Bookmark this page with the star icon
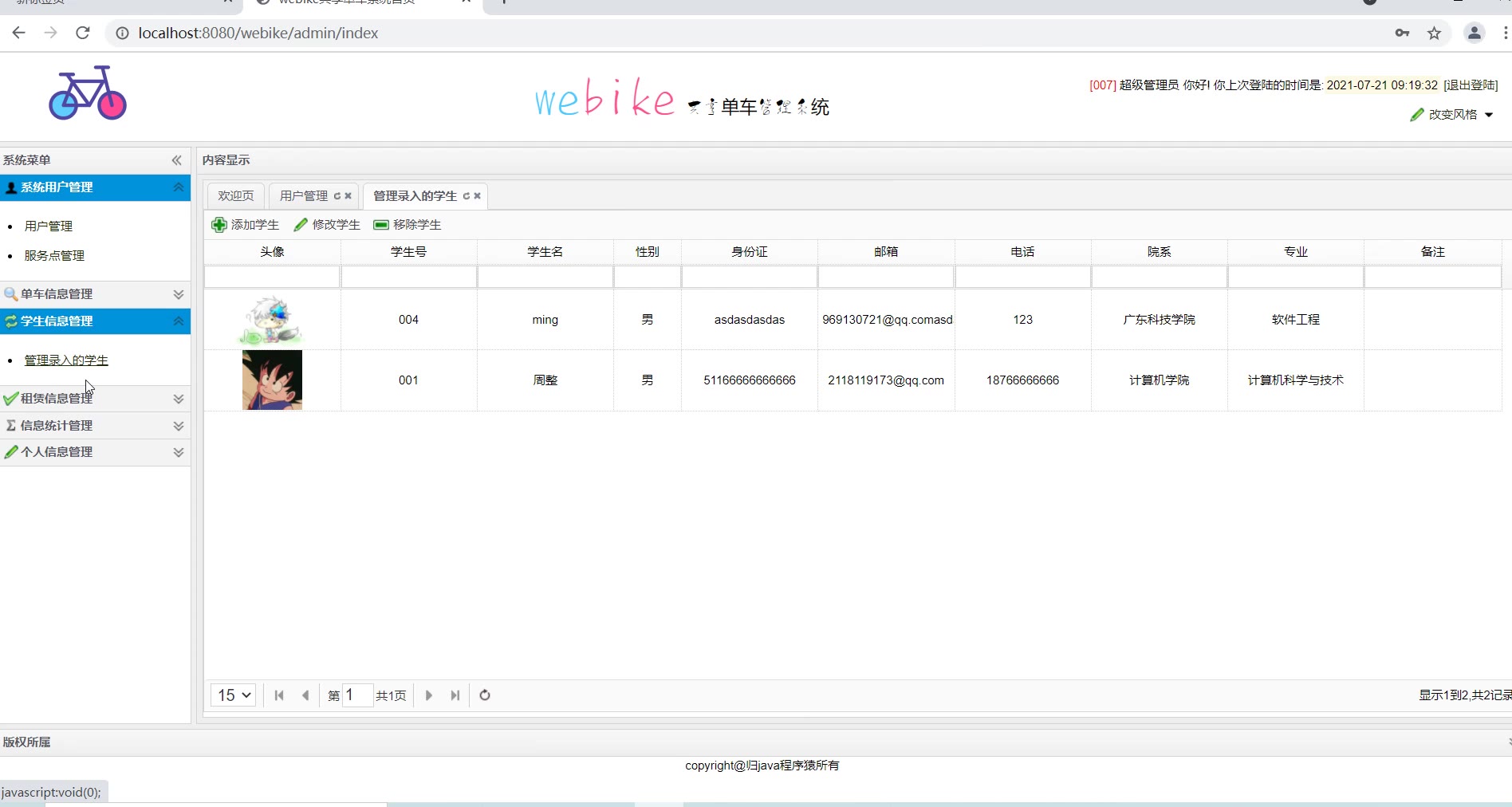Viewport: 1512px width, 807px height. [1435, 33]
